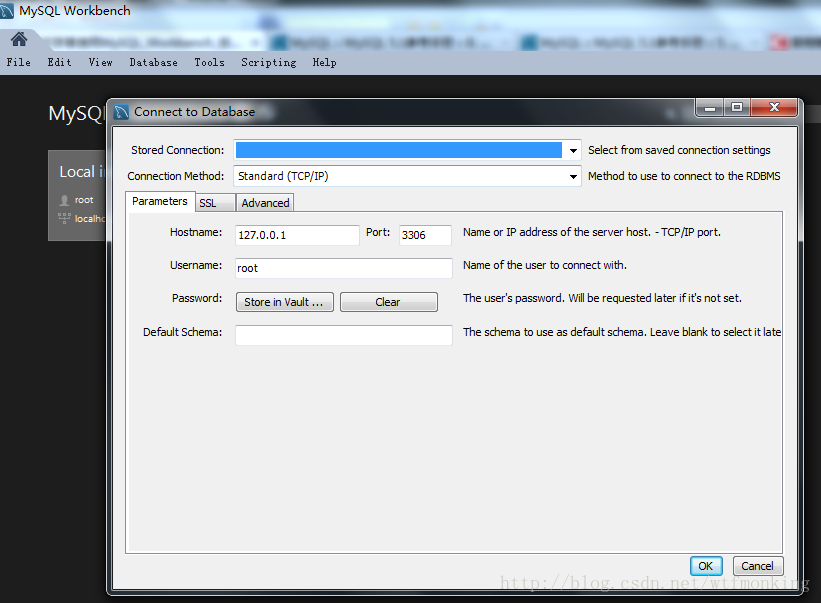821x603 pixels.
Task: Click 'Select from saved connection settings' text
Action: click(x=679, y=150)
